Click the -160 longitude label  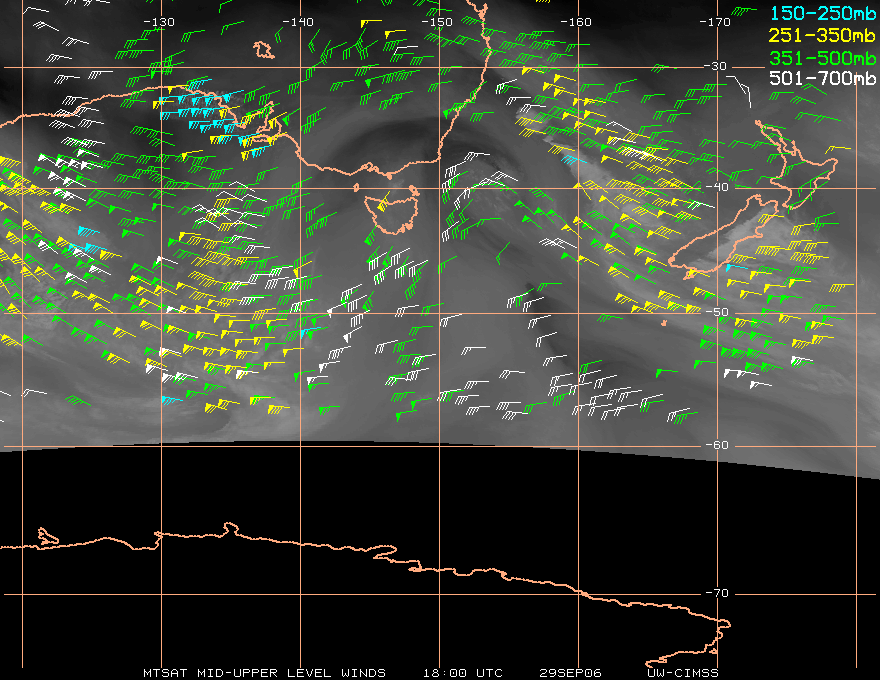click(576, 22)
